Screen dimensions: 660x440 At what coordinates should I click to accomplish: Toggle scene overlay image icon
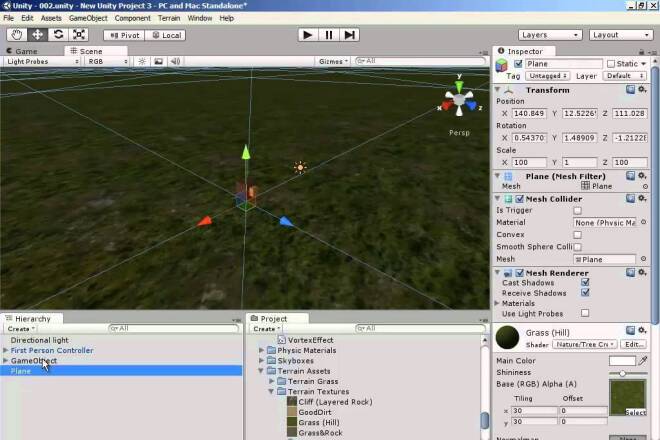tap(159, 61)
